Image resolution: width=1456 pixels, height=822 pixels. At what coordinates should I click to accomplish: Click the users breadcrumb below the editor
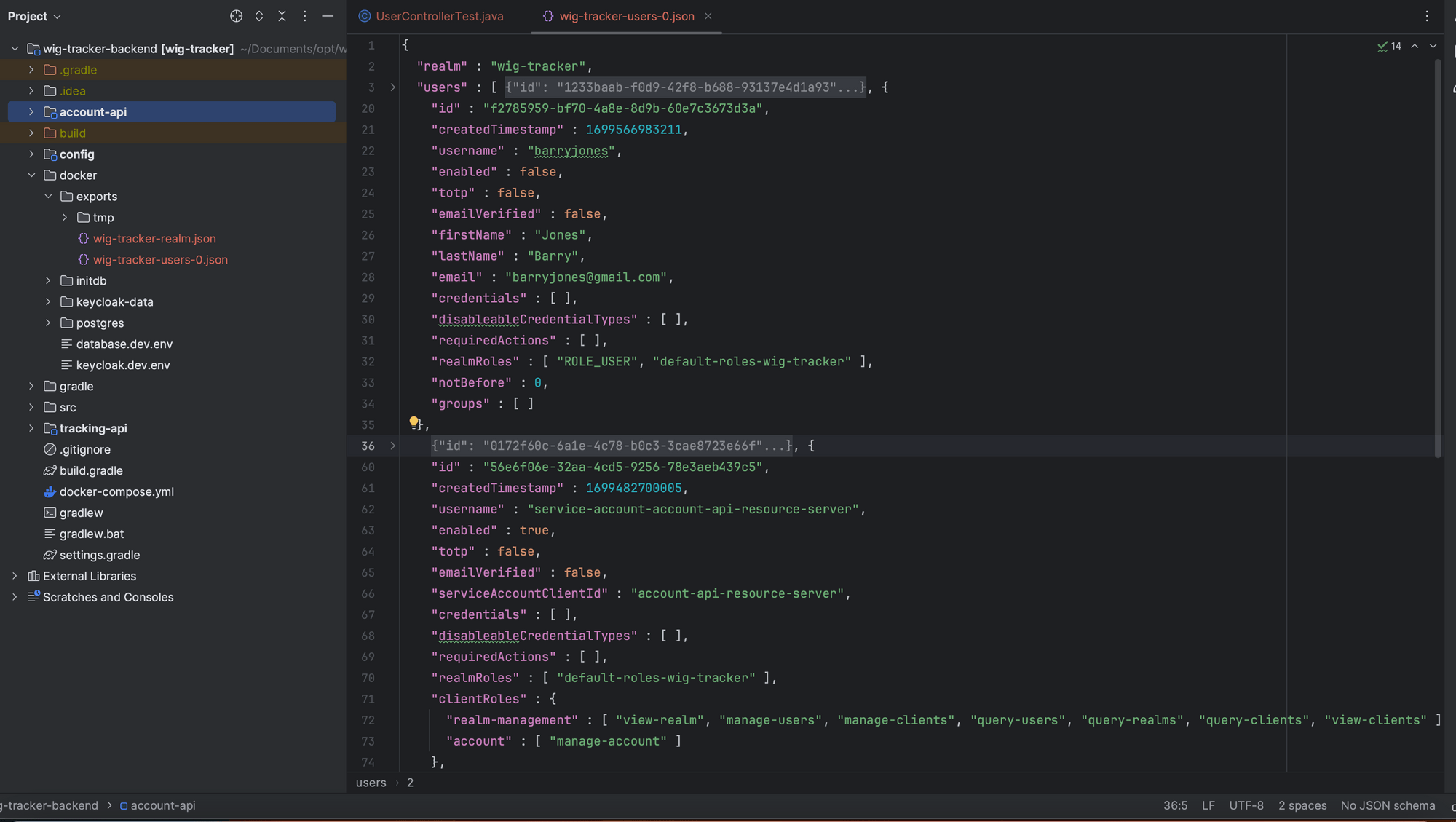[x=371, y=782]
